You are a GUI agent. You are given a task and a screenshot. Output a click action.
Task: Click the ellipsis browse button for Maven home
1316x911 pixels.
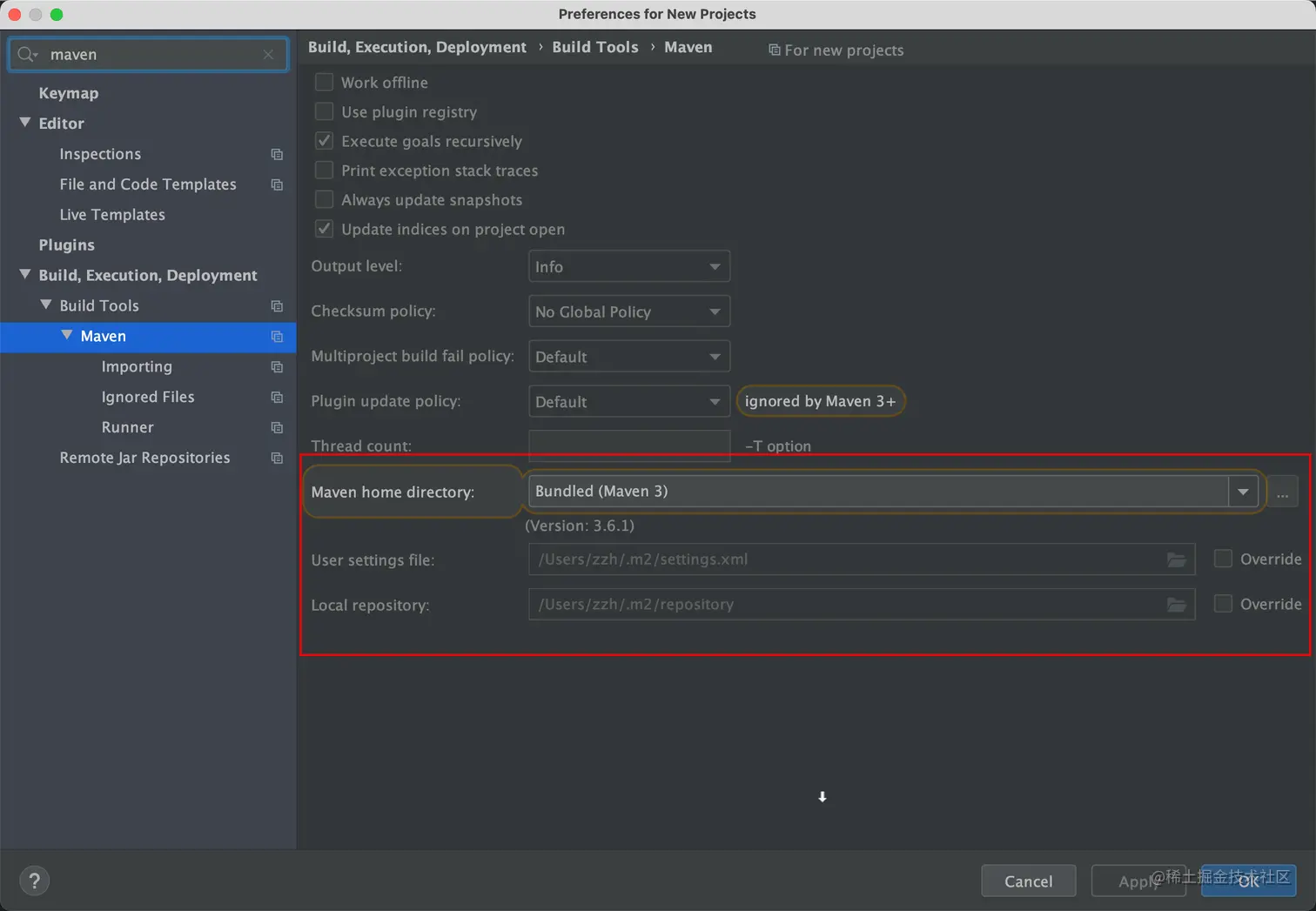point(1283,492)
